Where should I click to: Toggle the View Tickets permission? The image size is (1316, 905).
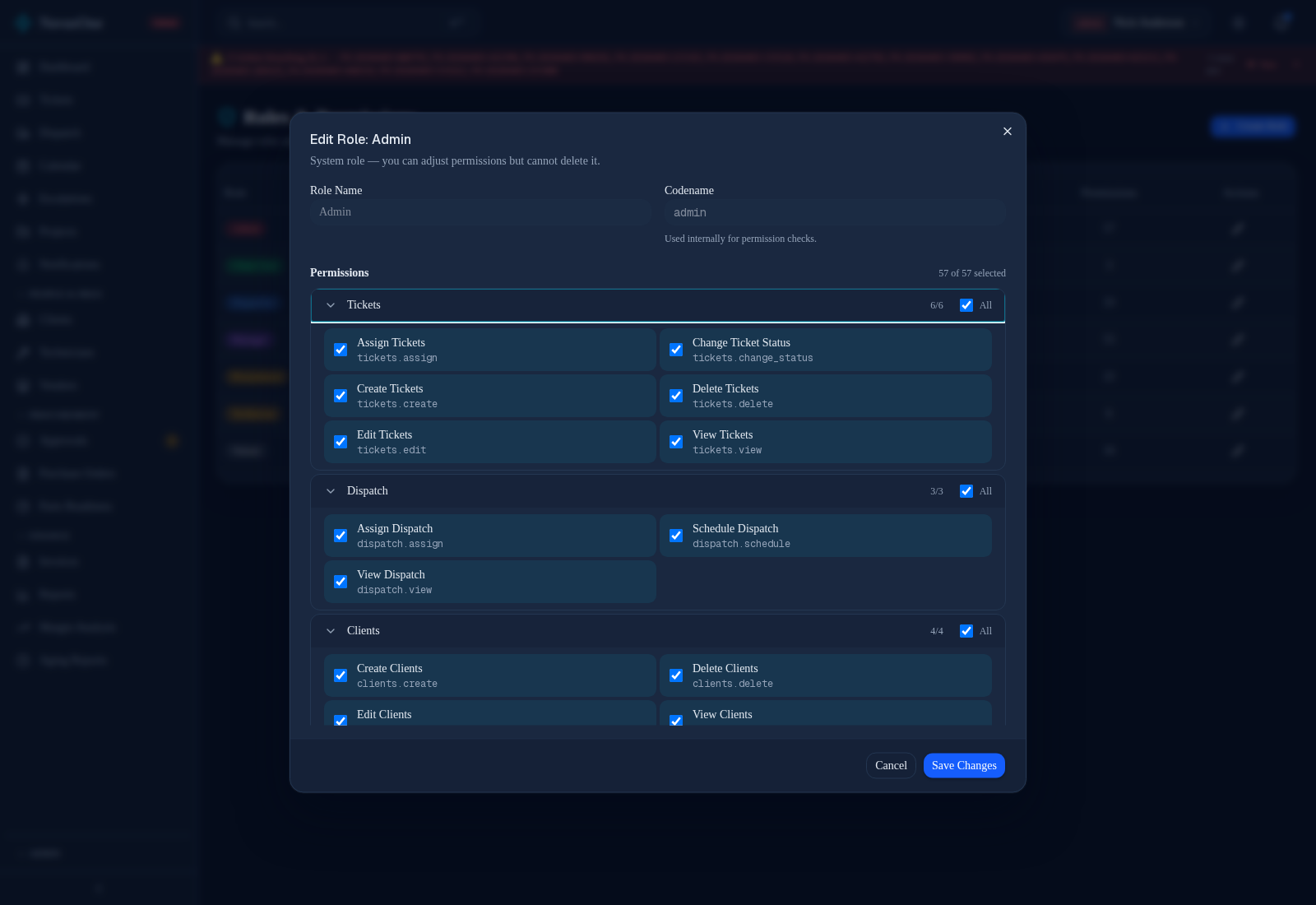tap(676, 442)
